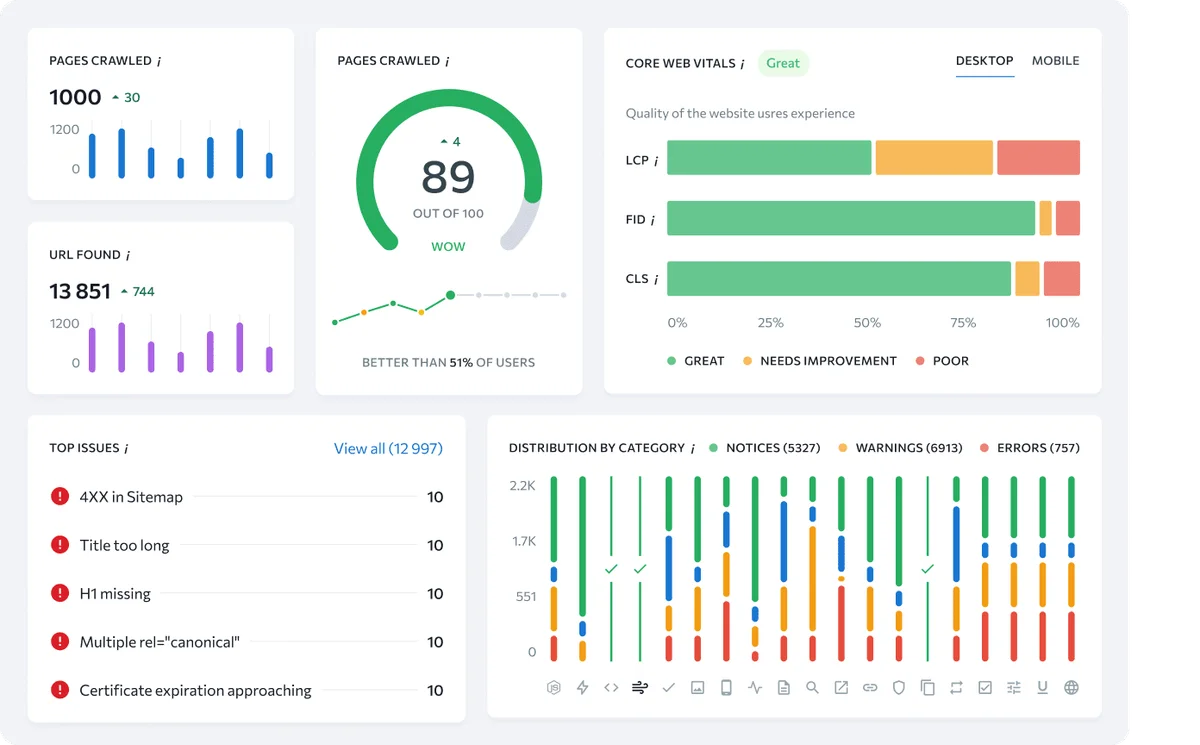The width and height of the screenshot is (1200, 745).
Task: Toggle the GREAT legend filter in Core Web Vitals
Action: (x=695, y=361)
